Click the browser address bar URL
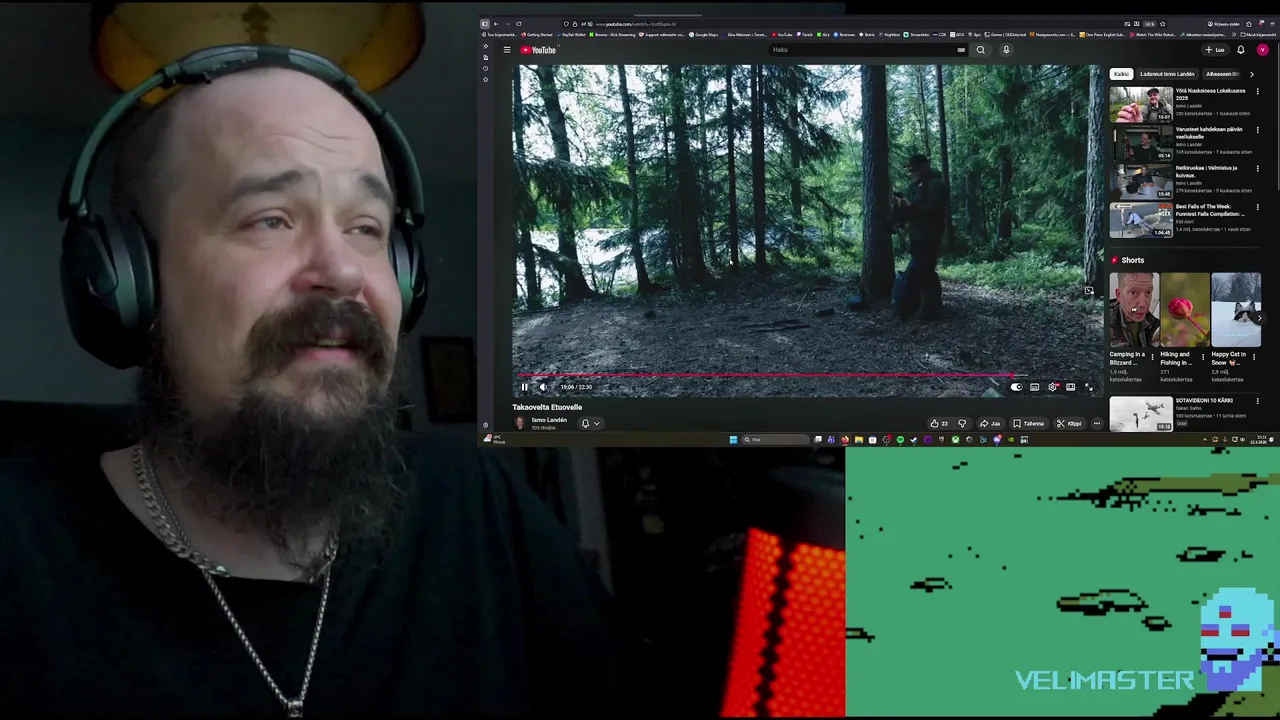The width and height of the screenshot is (1280, 720). click(x=636, y=24)
